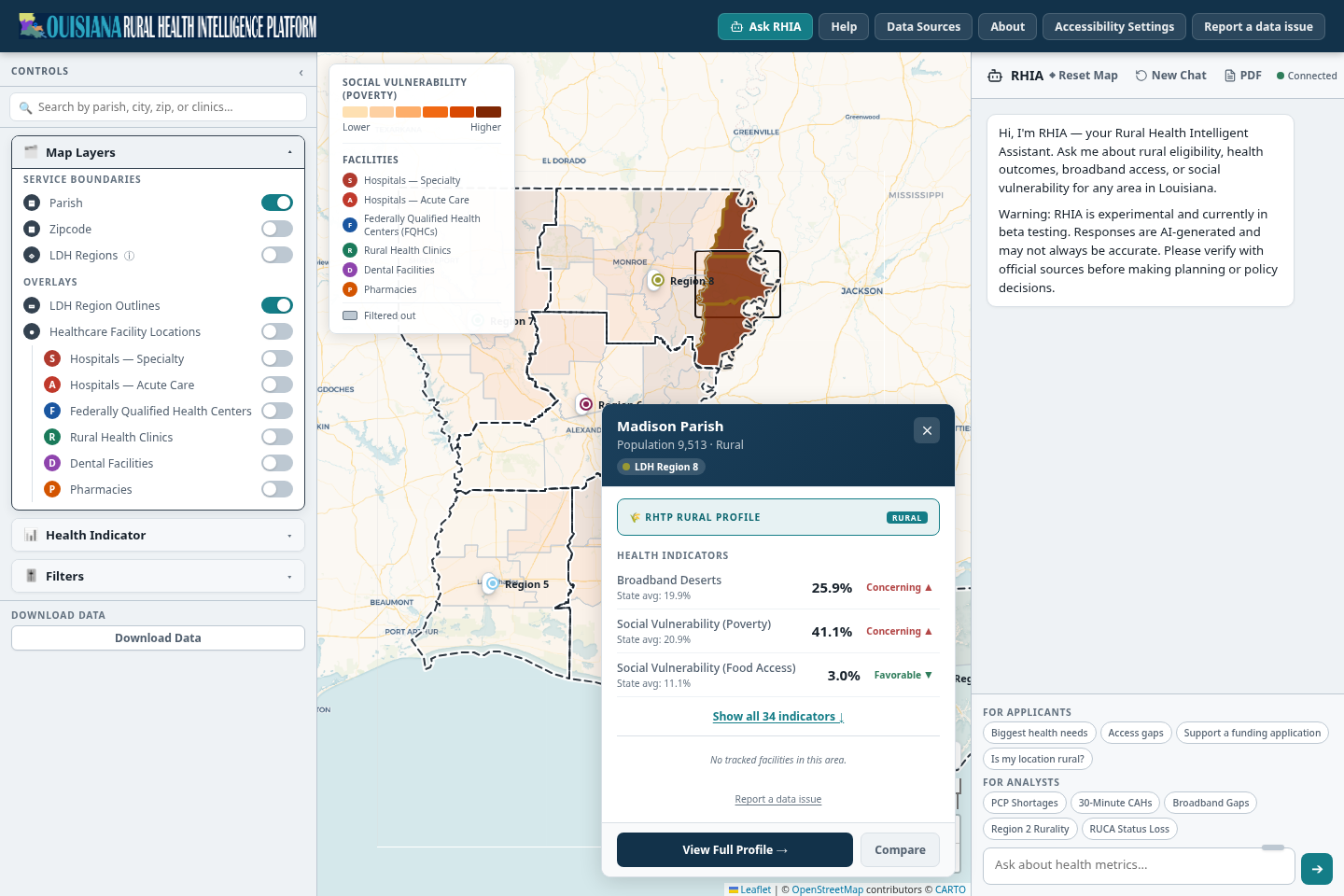Expand the Filters section

click(158, 576)
